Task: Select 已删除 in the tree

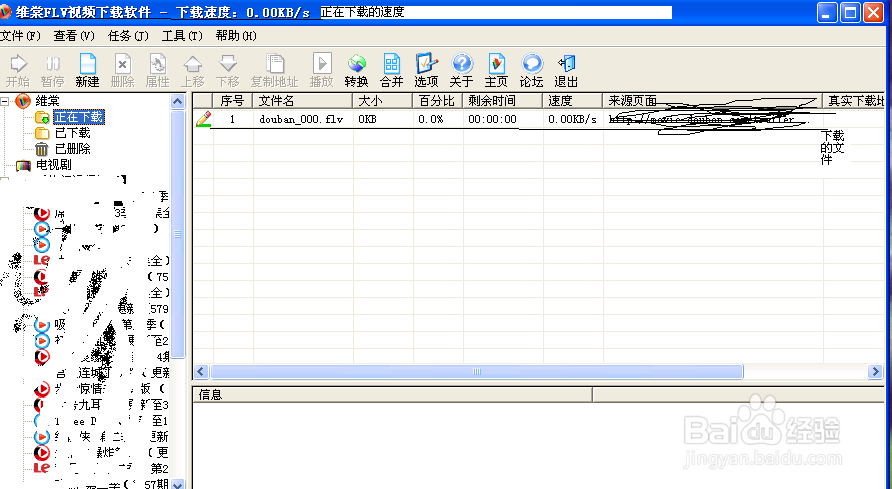Action: click(x=72, y=149)
